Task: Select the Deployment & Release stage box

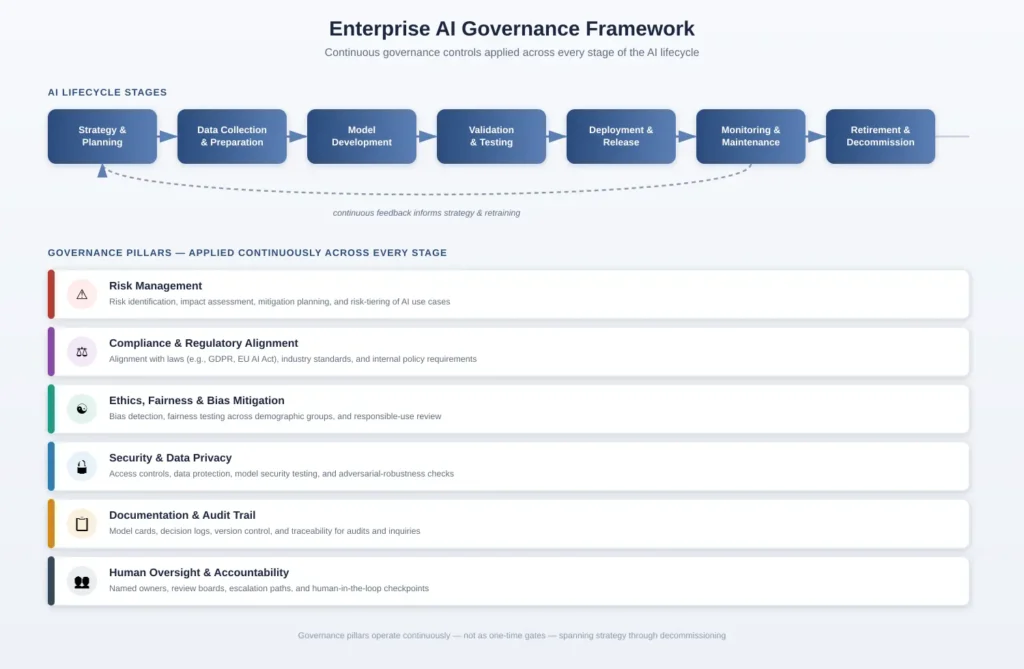Action: (x=621, y=136)
